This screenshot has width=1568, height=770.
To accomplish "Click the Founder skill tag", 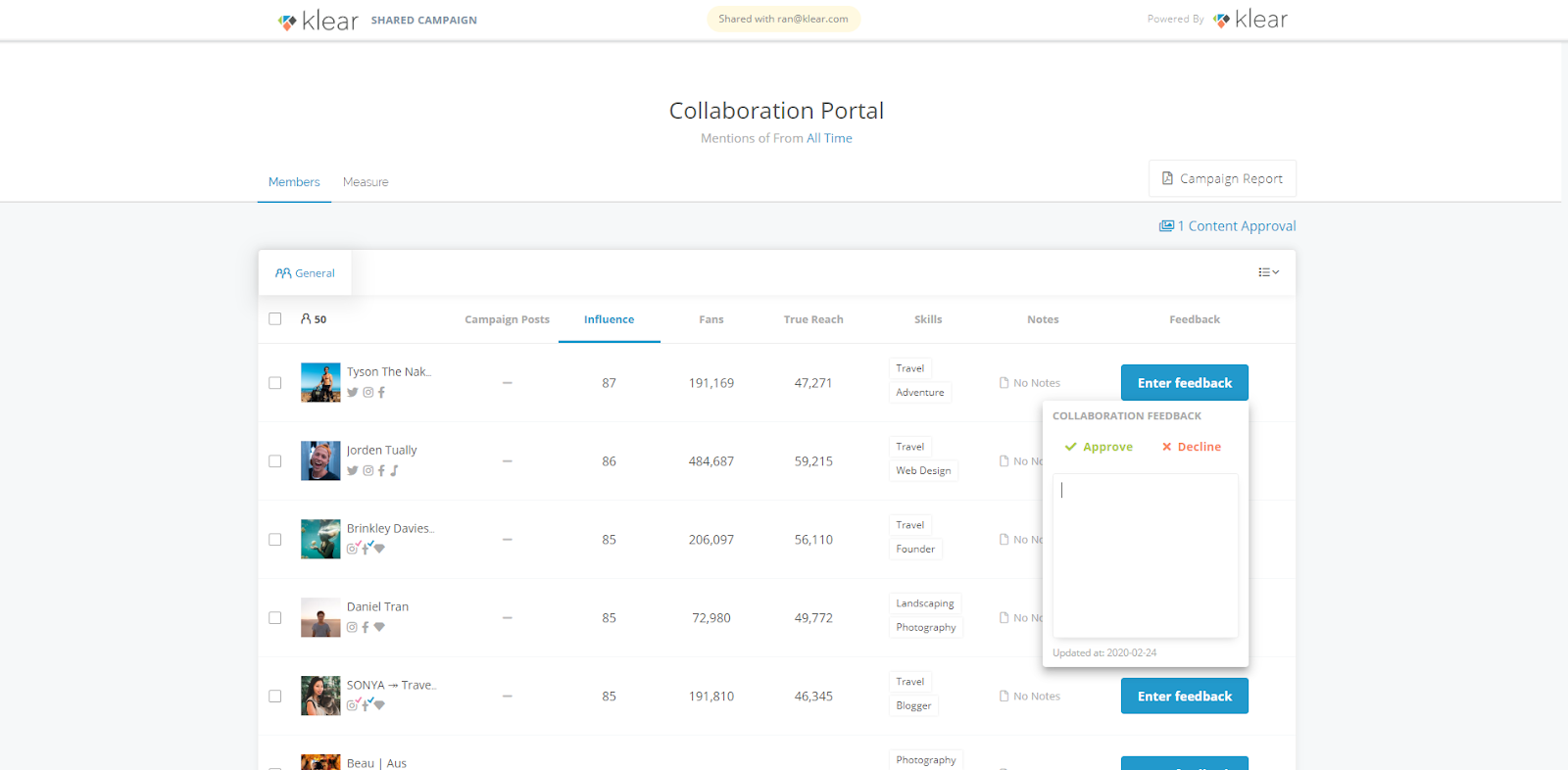I will coord(915,550).
